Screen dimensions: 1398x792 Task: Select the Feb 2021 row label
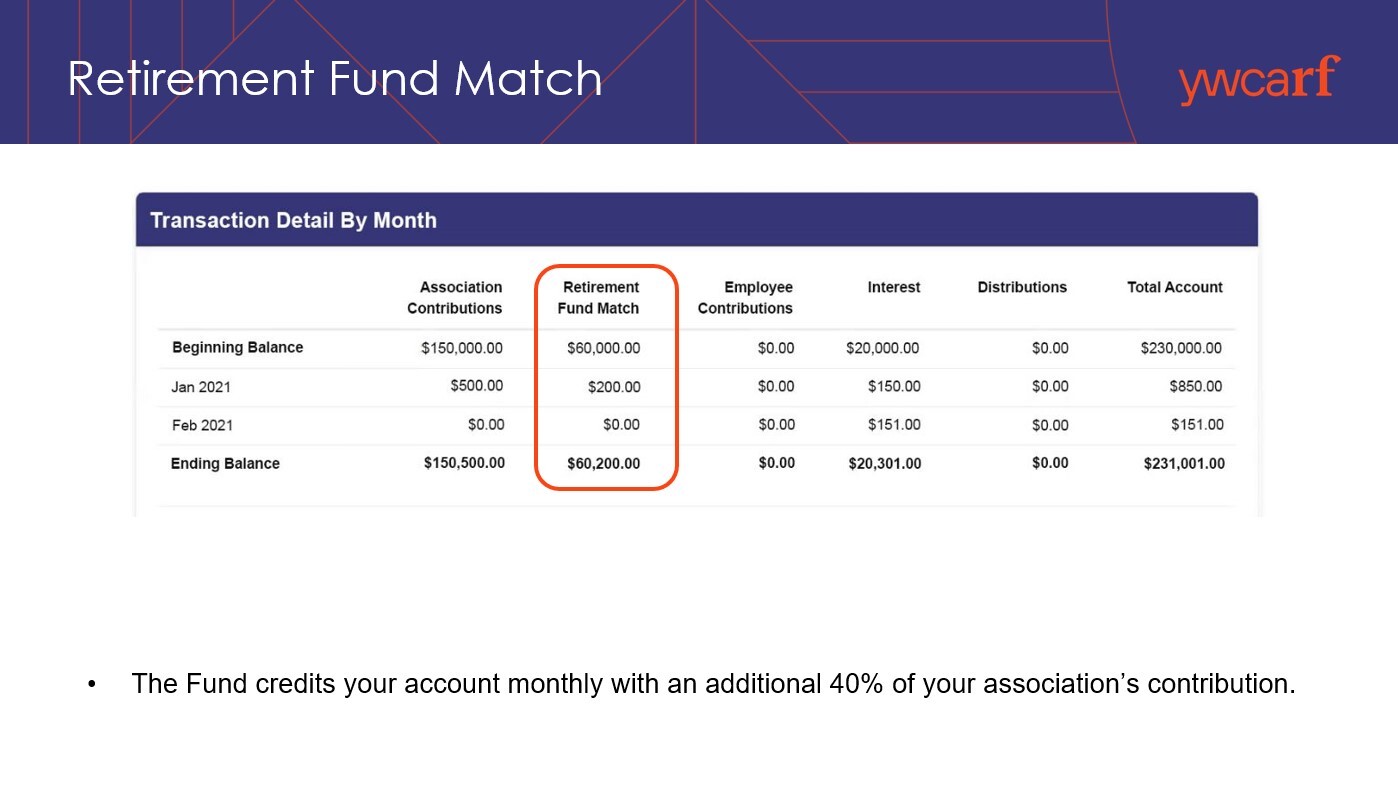202,425
